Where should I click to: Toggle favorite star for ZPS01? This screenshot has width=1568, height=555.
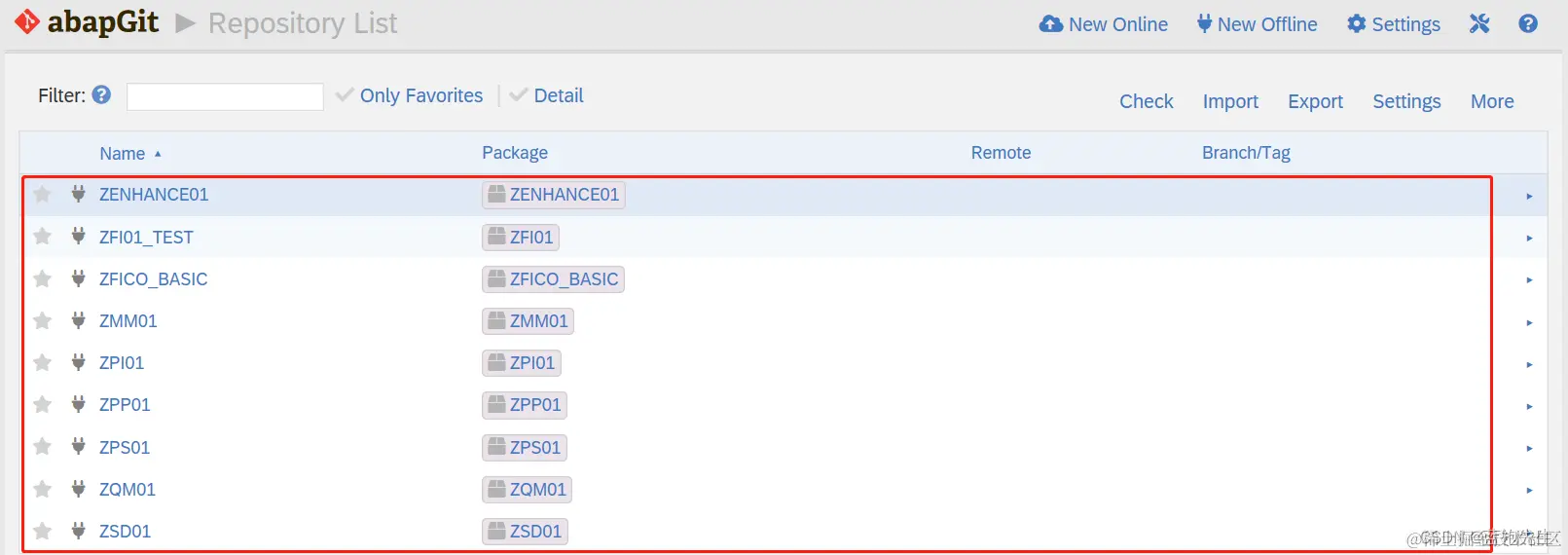[x=42, y=446]
